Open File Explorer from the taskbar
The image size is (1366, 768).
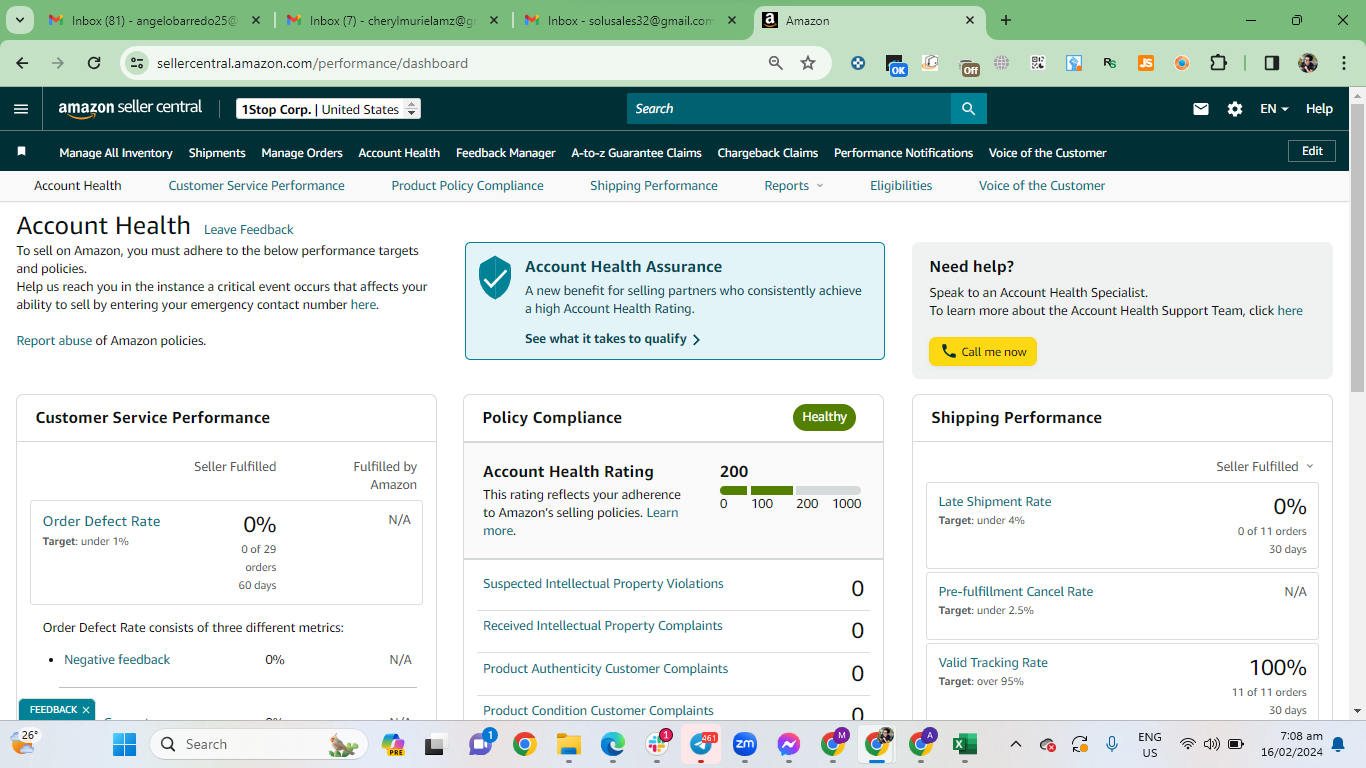point(569,744)
